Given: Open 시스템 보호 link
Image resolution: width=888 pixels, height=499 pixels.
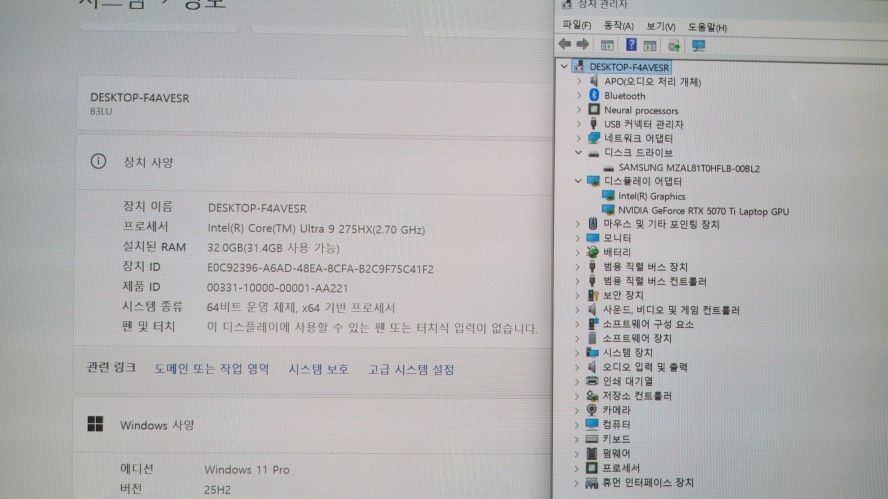Looking at the screenshot, I should pyautogui.click(x=318, y=369).
